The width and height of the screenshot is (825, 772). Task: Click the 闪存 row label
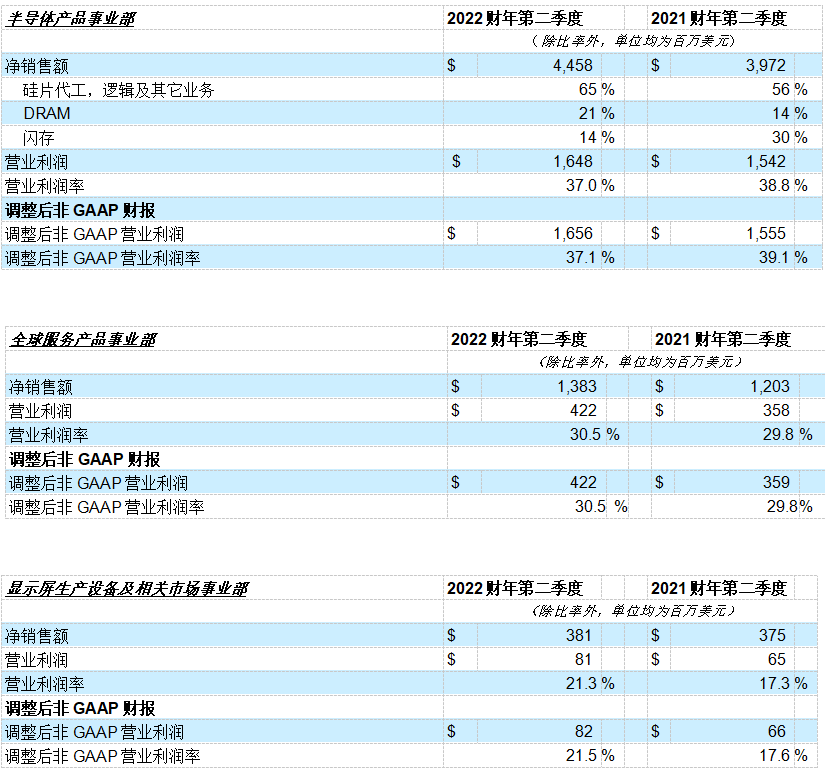point(38,138)
